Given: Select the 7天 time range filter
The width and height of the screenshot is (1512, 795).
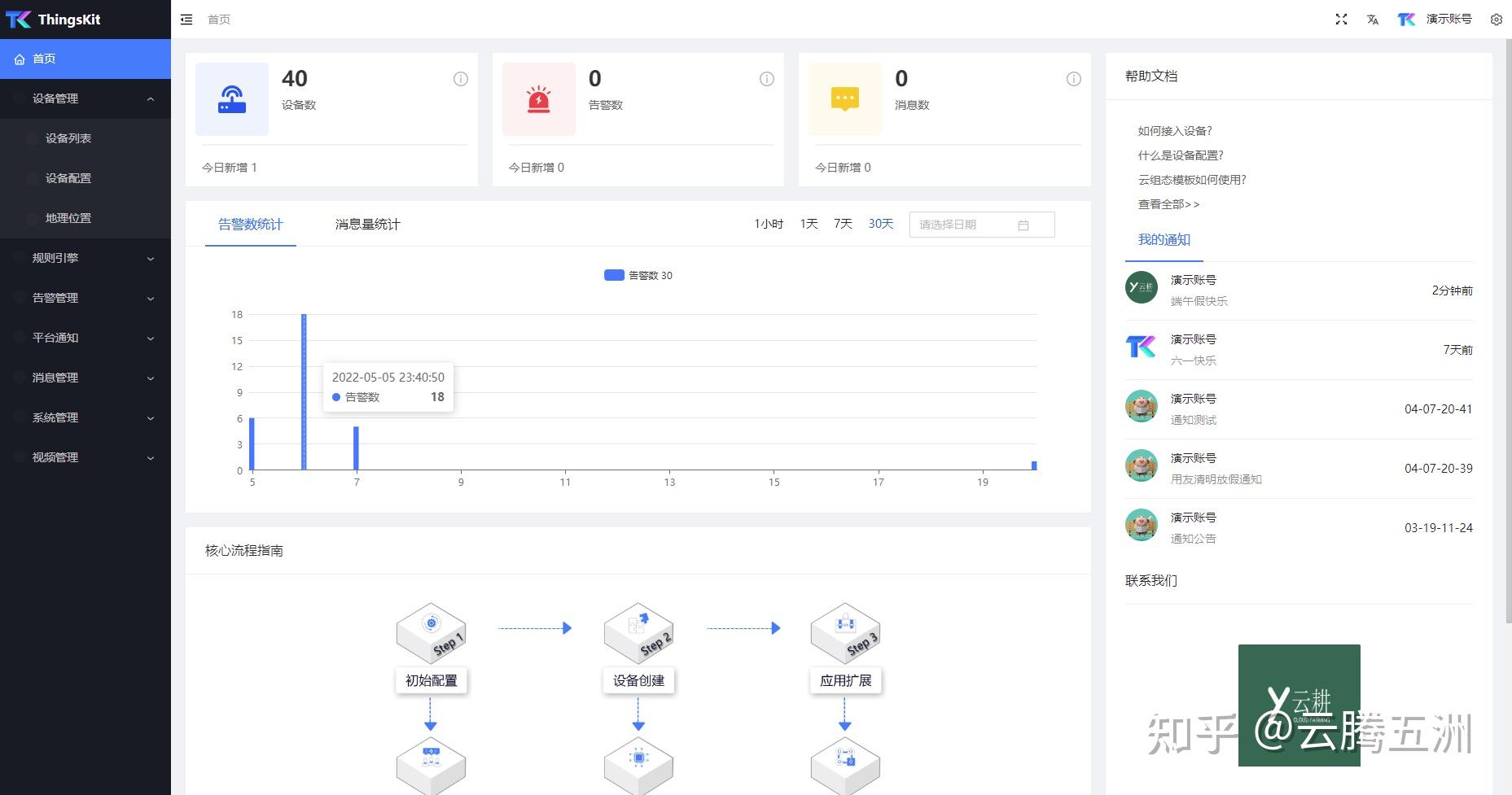Looking at the screenshot, I should (x=842, y=224).
